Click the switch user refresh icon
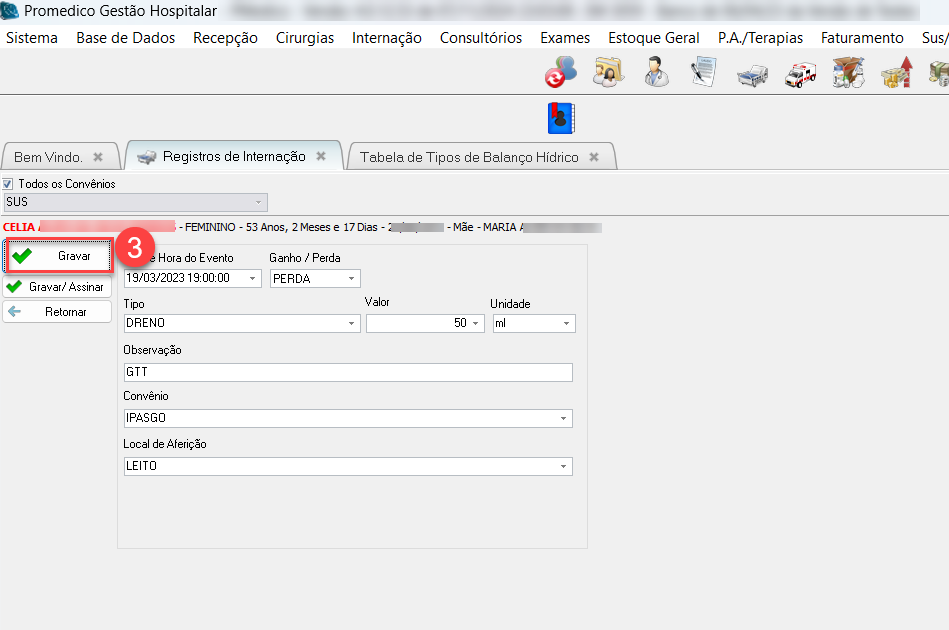Viewport: 949px width, 630px height. click(x=560, y=72)
